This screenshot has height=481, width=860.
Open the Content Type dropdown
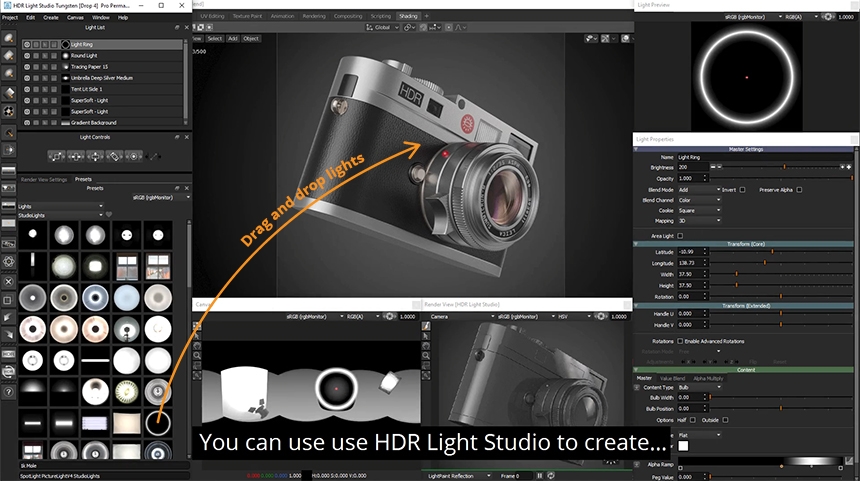point(699,387)
